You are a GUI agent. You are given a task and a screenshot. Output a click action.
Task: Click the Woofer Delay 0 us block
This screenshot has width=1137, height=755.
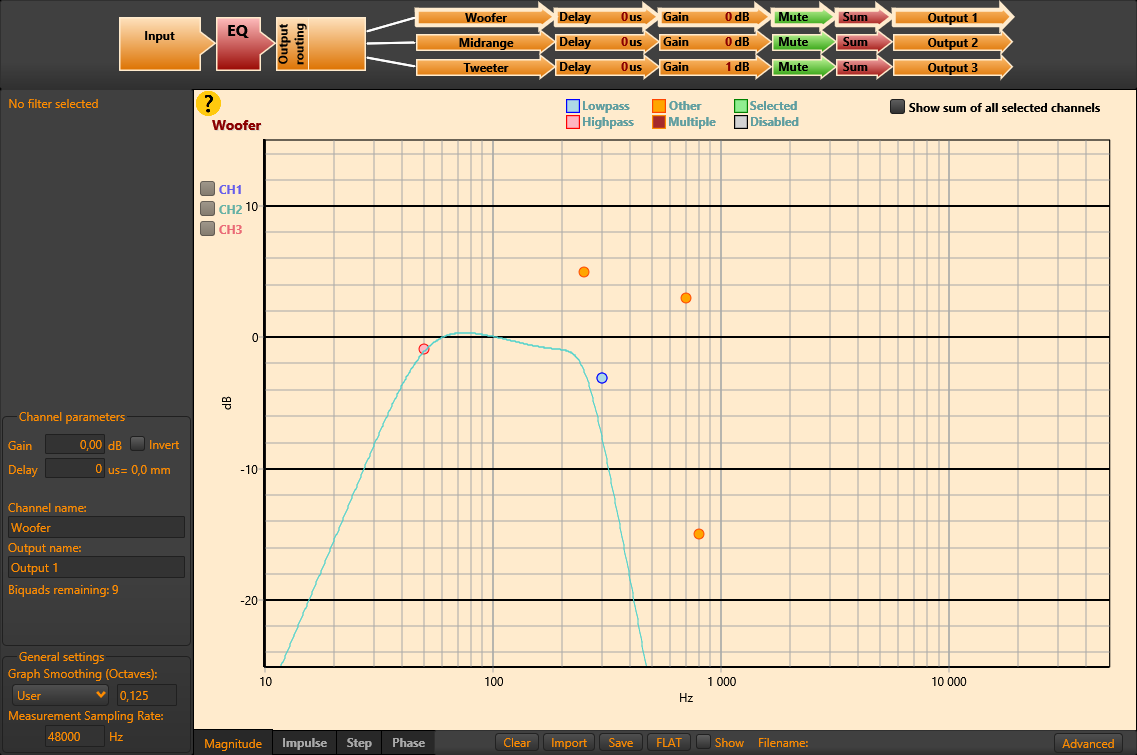point(605,17)
